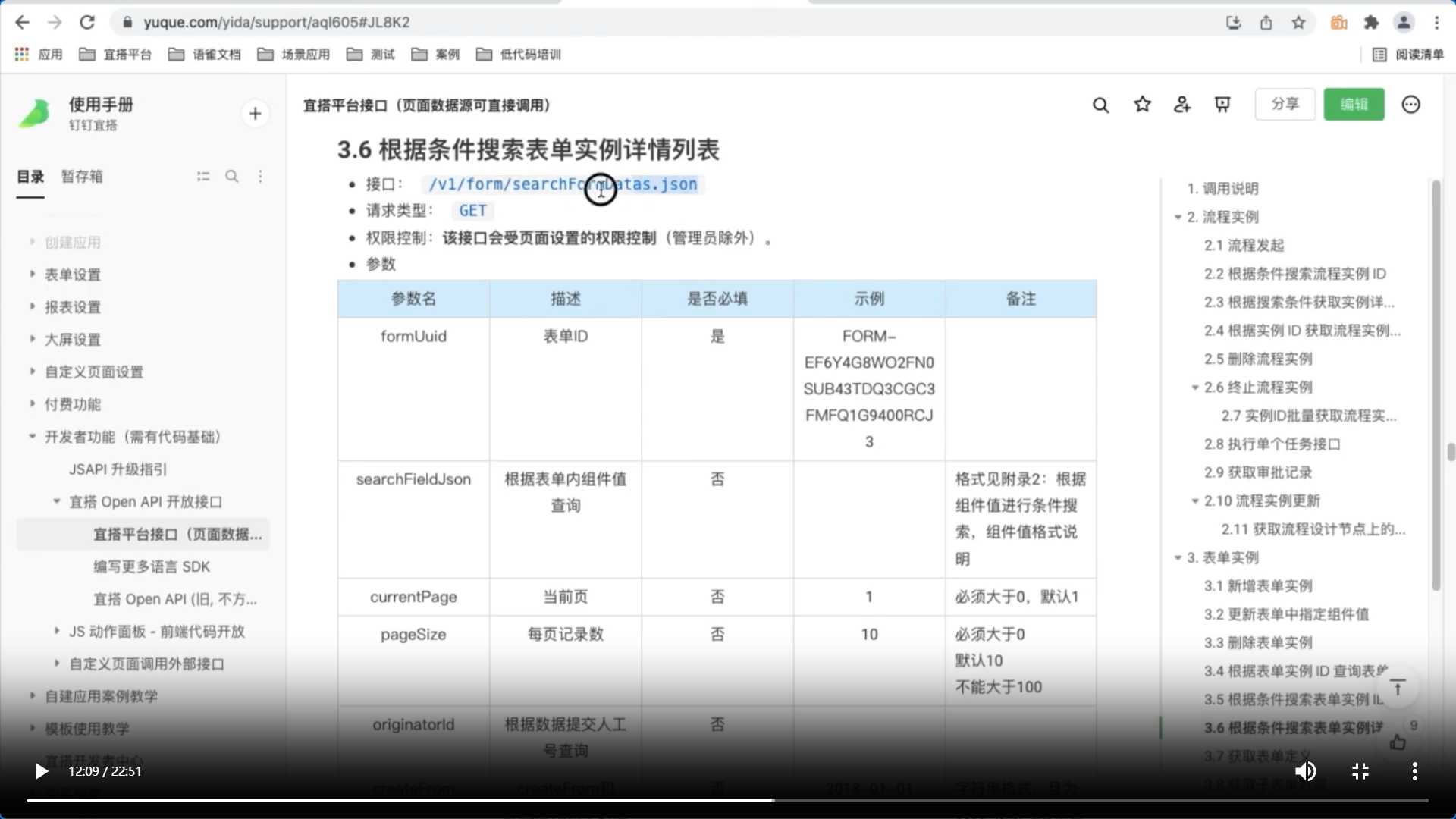The width and height of the screenshot is (1456, 819).
Task: Exit fullscreen mode in the video player
Action: (1360, 771)
